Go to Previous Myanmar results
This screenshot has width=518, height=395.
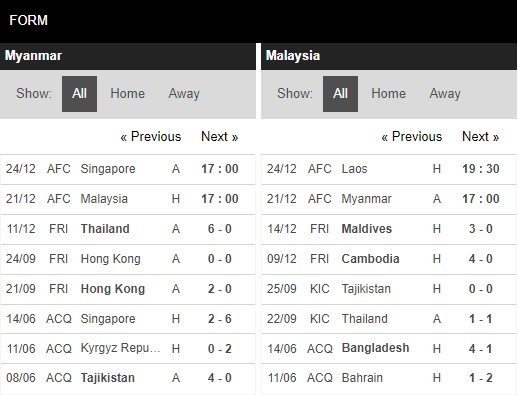[x=151, y=137]
